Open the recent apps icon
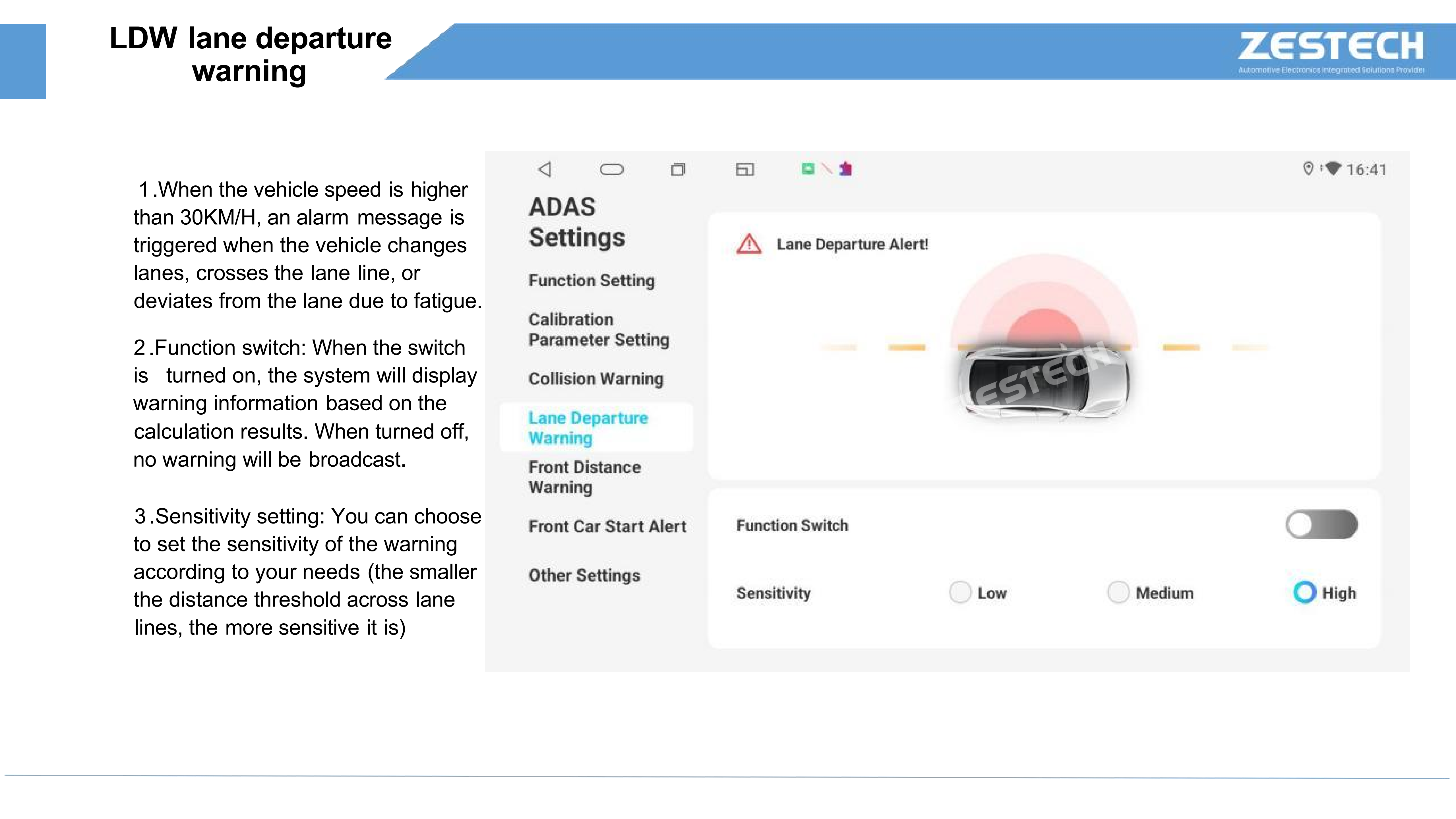Screen dimensions: 1456x819 coord(678,169)
